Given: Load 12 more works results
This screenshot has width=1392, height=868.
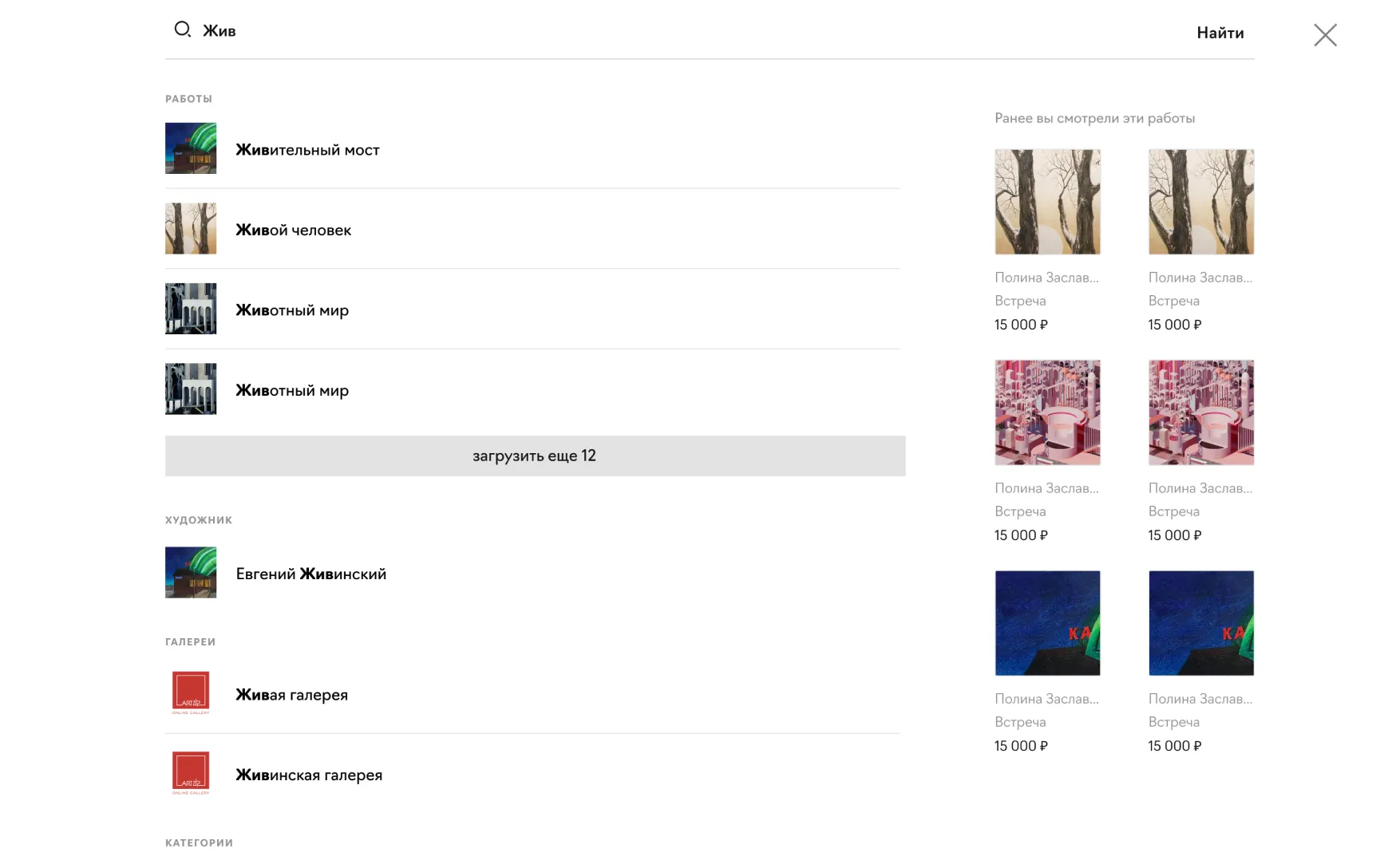Looking at the screenshot, I should (x=535, y=456).
